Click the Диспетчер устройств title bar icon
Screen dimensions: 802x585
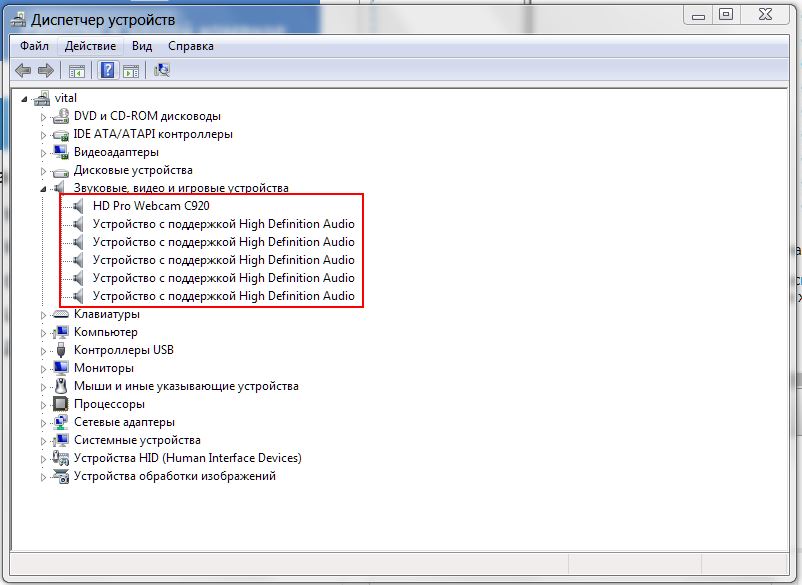pyautogui.click(x=18, y=19)
